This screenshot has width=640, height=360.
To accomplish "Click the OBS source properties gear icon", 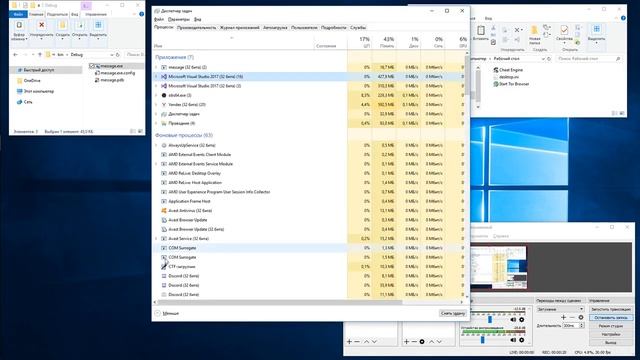I will tap(422, 341).
